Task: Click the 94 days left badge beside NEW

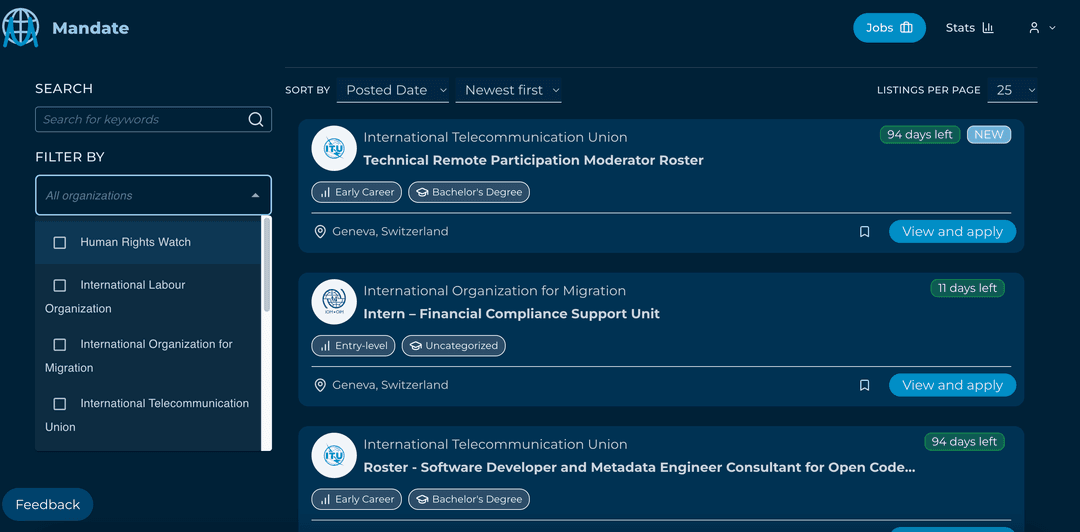Action: click(920, 135)
